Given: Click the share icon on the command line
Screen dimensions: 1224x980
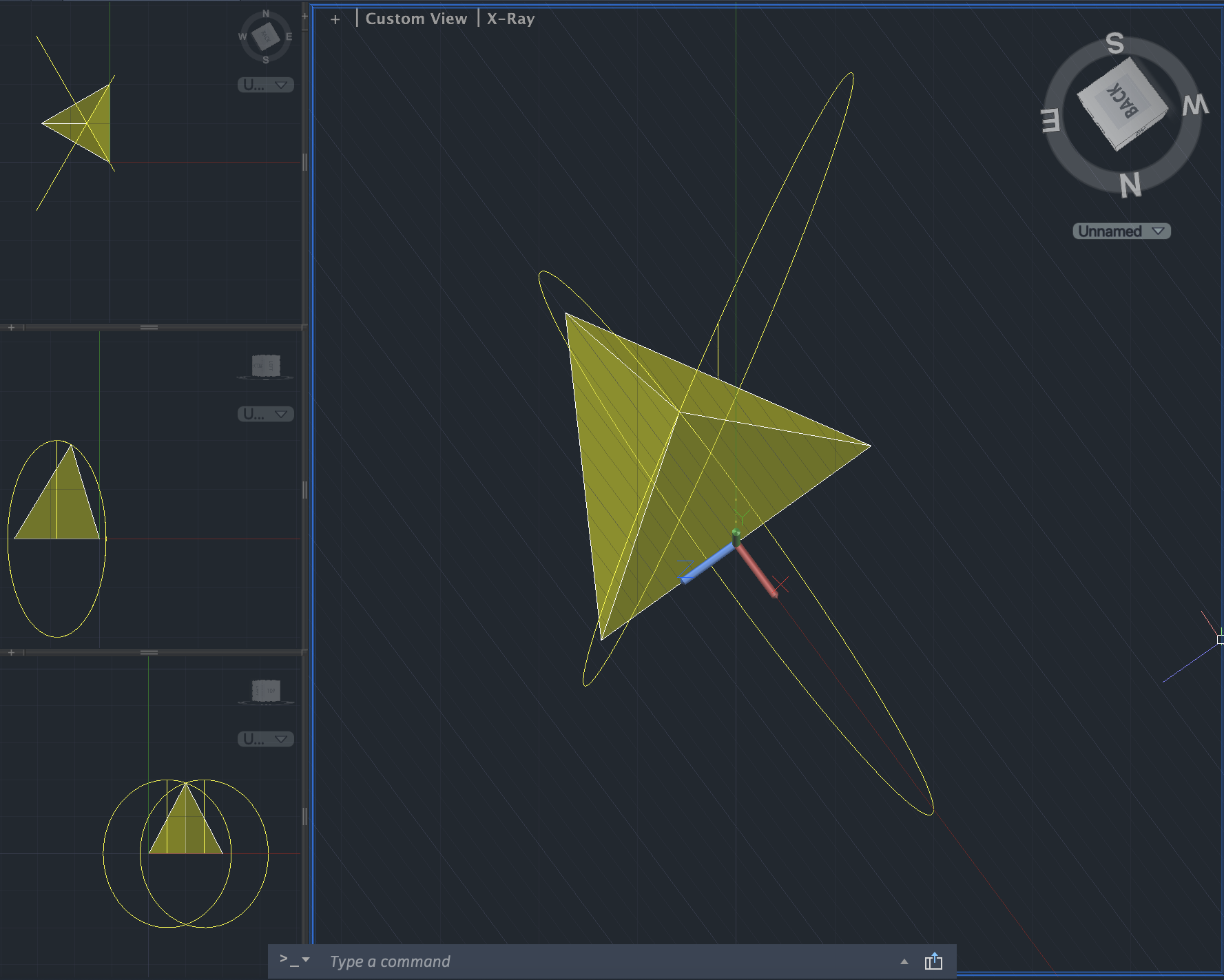Looking at the screenshot, I should tap(933, 961).
